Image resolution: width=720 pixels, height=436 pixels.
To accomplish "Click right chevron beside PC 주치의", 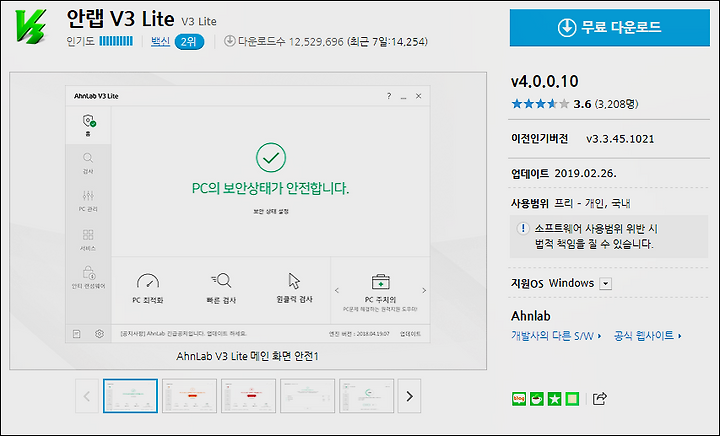I will [x=424, y=291].
